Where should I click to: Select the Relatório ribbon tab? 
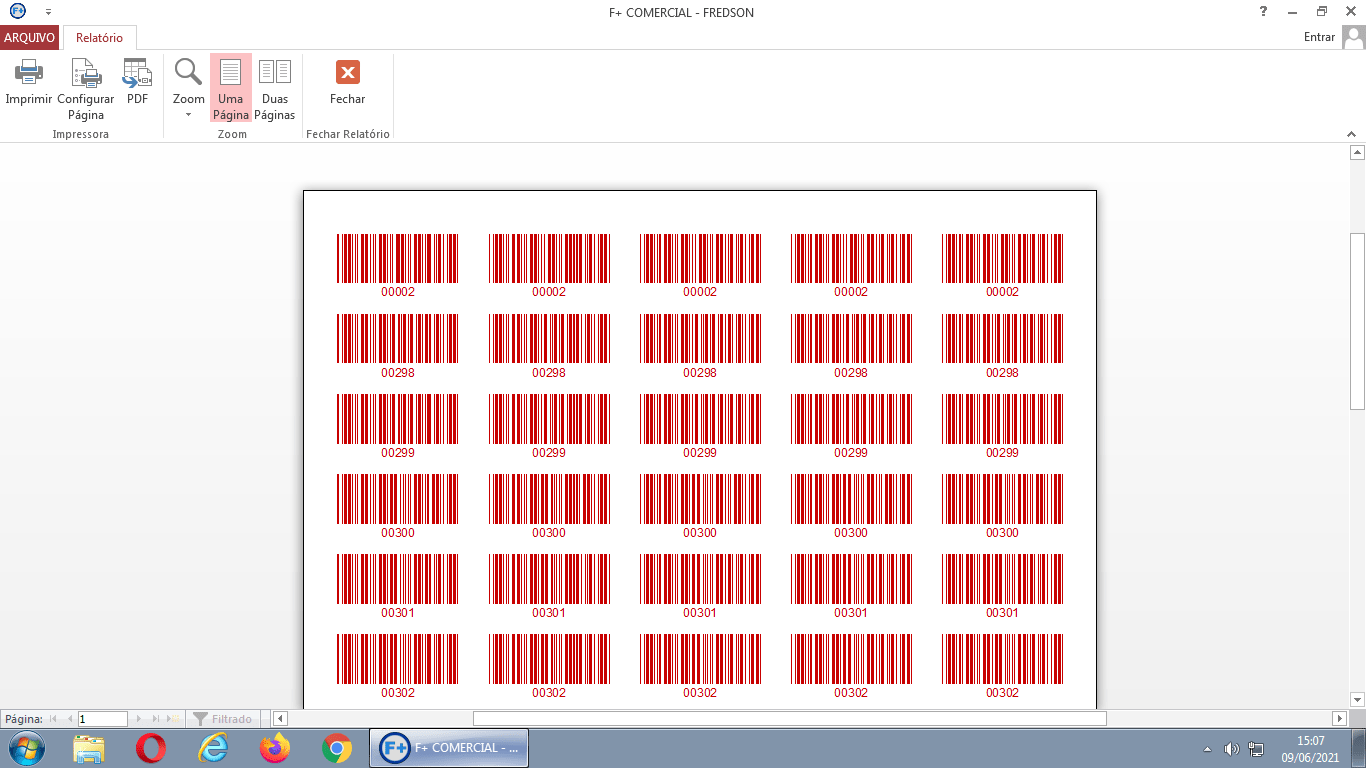coord(99,38)
